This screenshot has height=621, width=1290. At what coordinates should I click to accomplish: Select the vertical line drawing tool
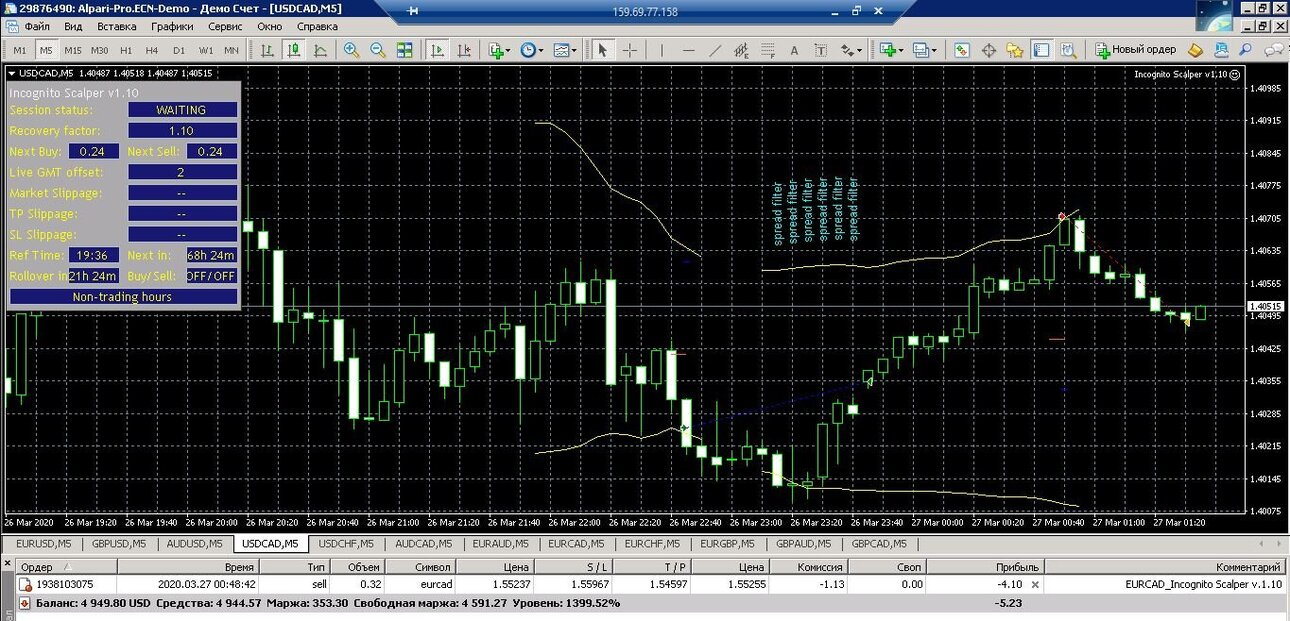(662, 50)
